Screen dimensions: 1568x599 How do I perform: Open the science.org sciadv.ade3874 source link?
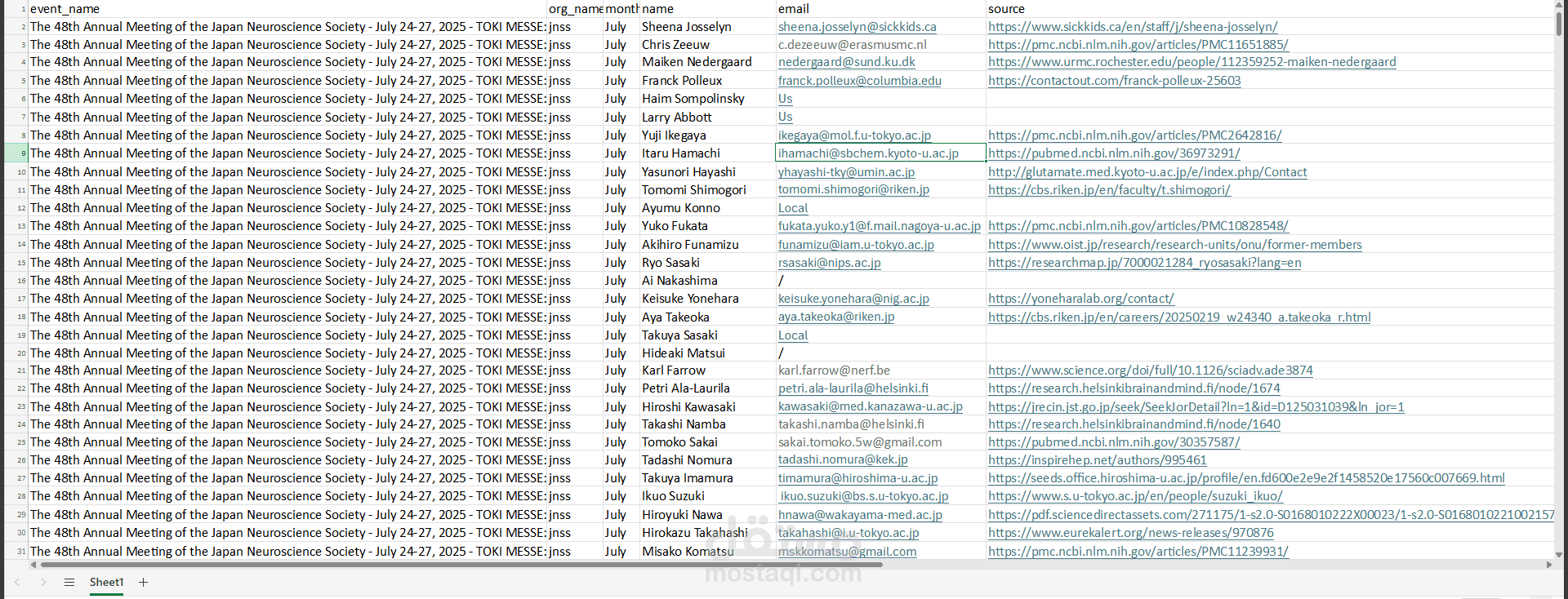pos(1151,370)
